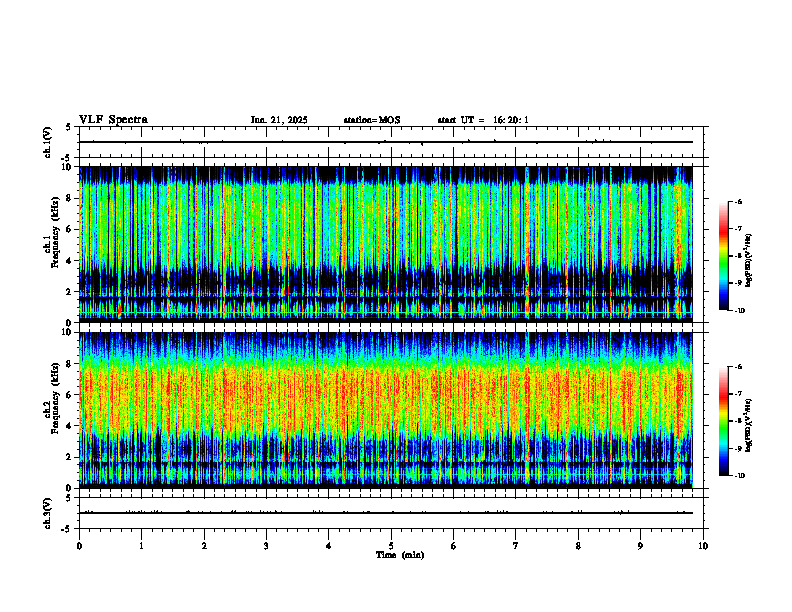Click the "Time (min)" x-axis label

point(400,555)
